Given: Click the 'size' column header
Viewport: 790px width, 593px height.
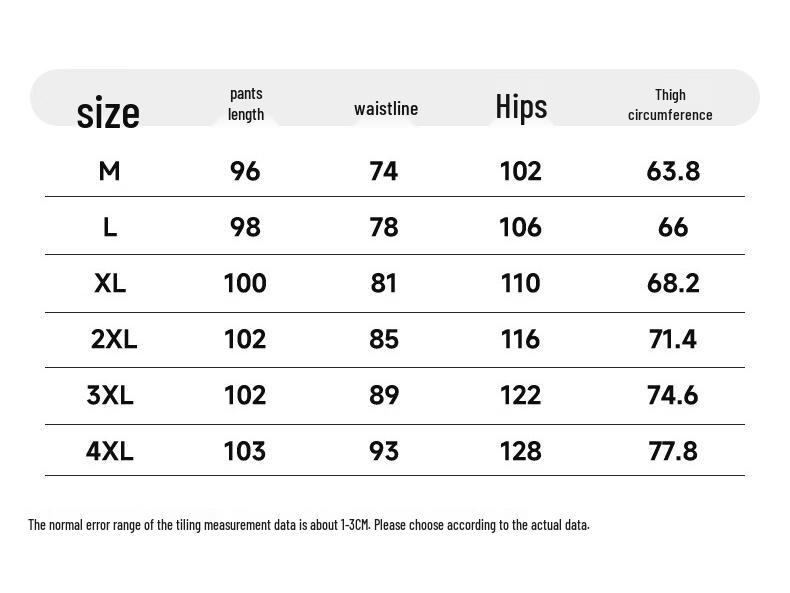Looking at the screenshot, I should 108,112.
